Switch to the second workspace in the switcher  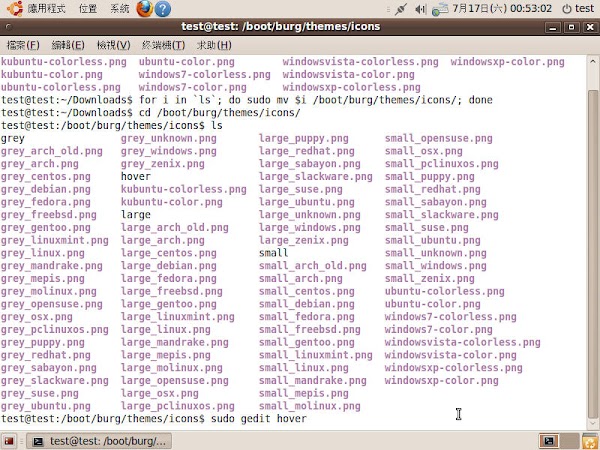point(570,441)
